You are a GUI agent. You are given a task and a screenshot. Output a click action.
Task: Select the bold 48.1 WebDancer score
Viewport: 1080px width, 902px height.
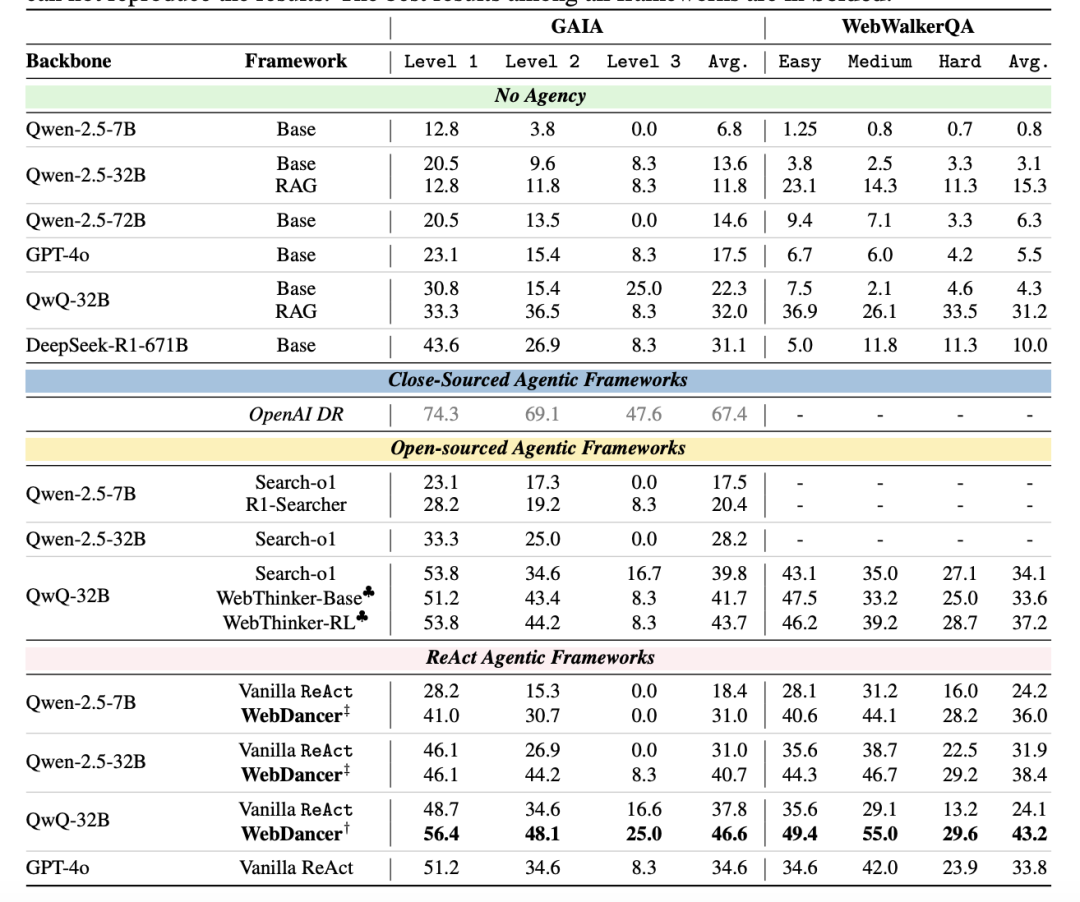point(542,834)
